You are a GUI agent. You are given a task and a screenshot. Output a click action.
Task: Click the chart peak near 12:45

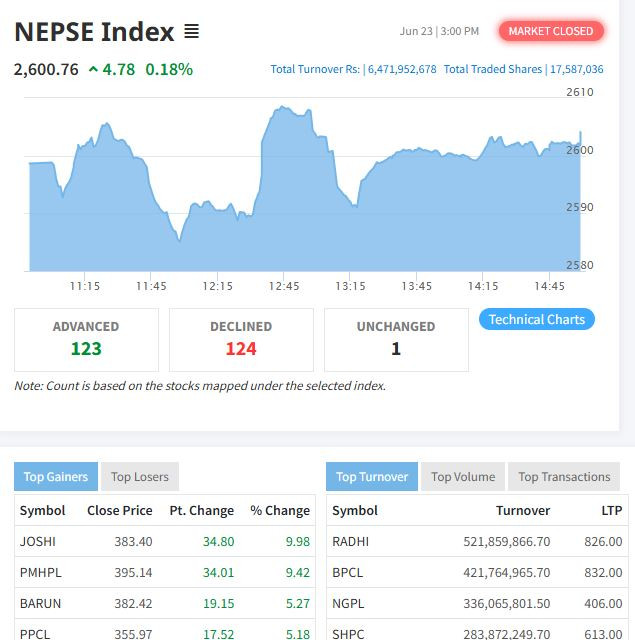point(284,108)
